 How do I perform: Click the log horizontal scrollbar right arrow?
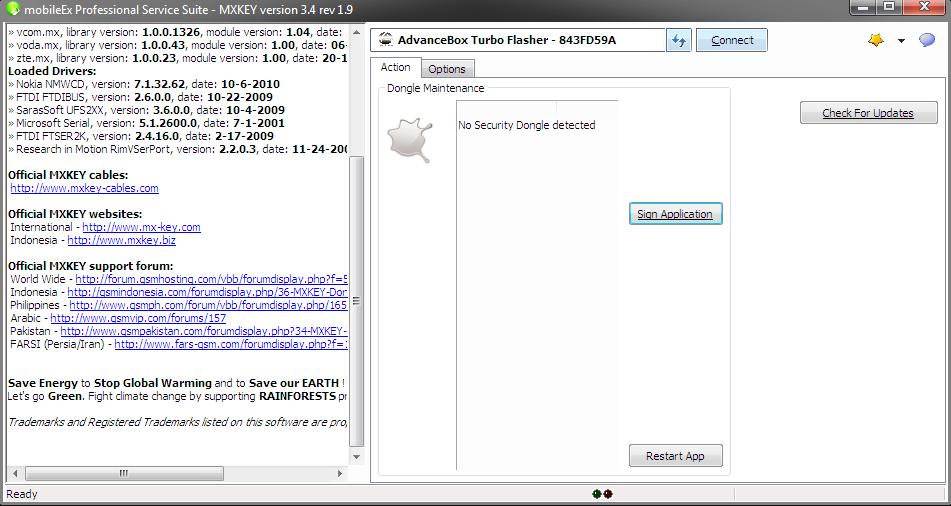point(340,473)
